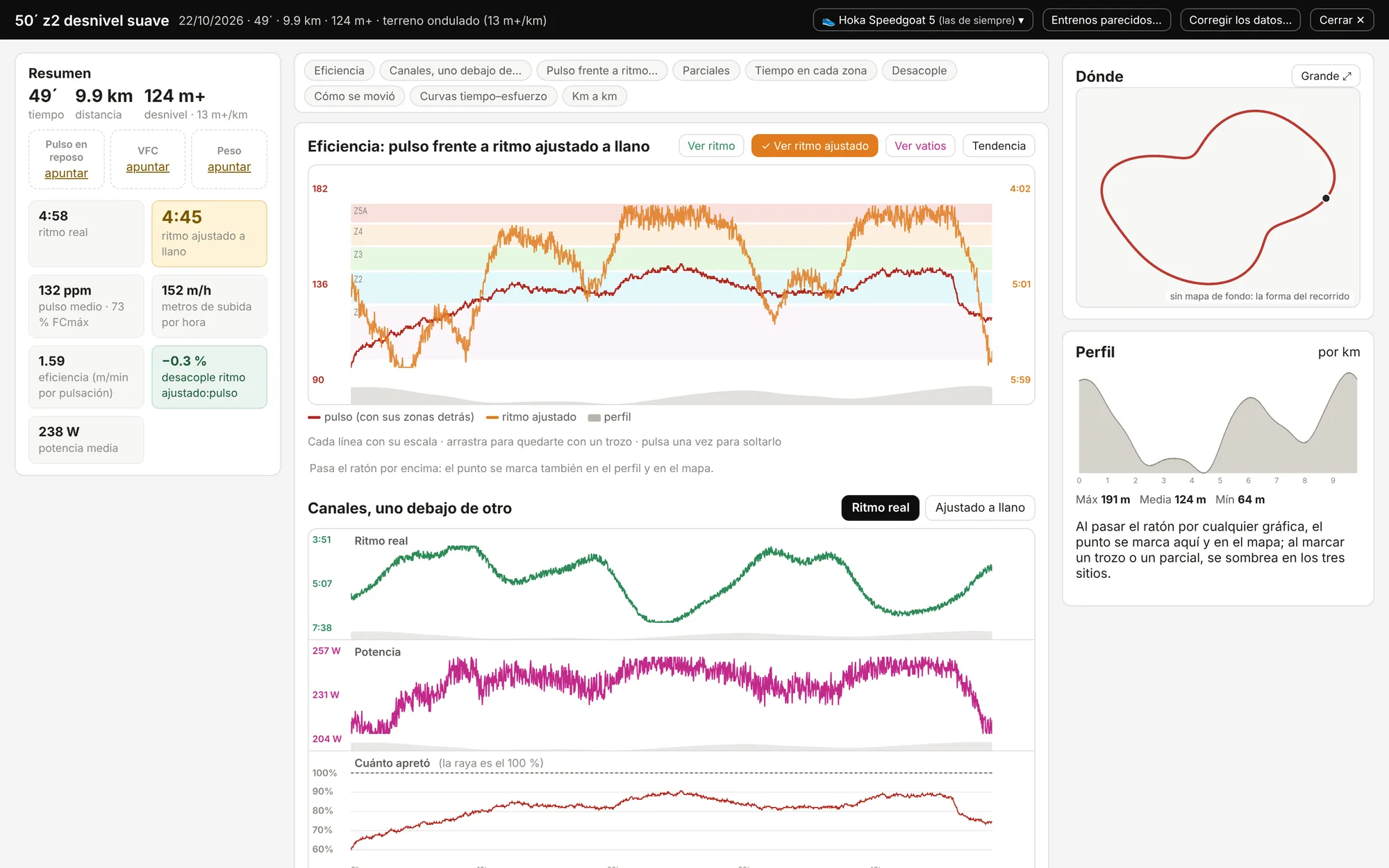Open the Parciales chip
Viewport: 1389px width, 868px height.
[706, 70]
